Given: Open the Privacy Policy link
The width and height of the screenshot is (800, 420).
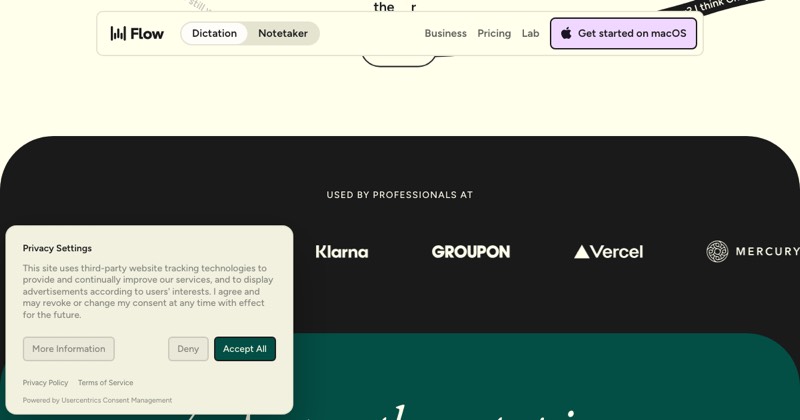Looking at the screenshot, I should tap(45, 383).
